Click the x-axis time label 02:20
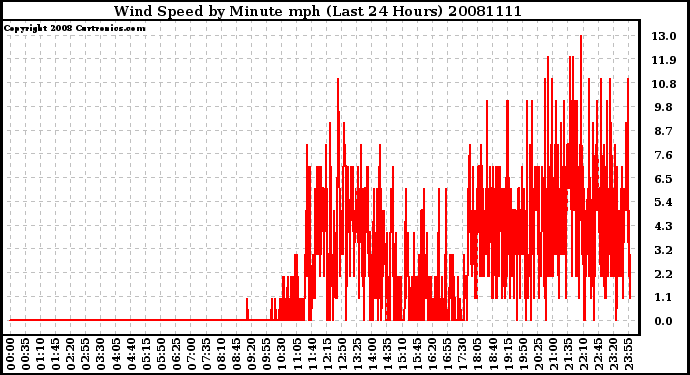690x375 pixels. pos(71,354)
